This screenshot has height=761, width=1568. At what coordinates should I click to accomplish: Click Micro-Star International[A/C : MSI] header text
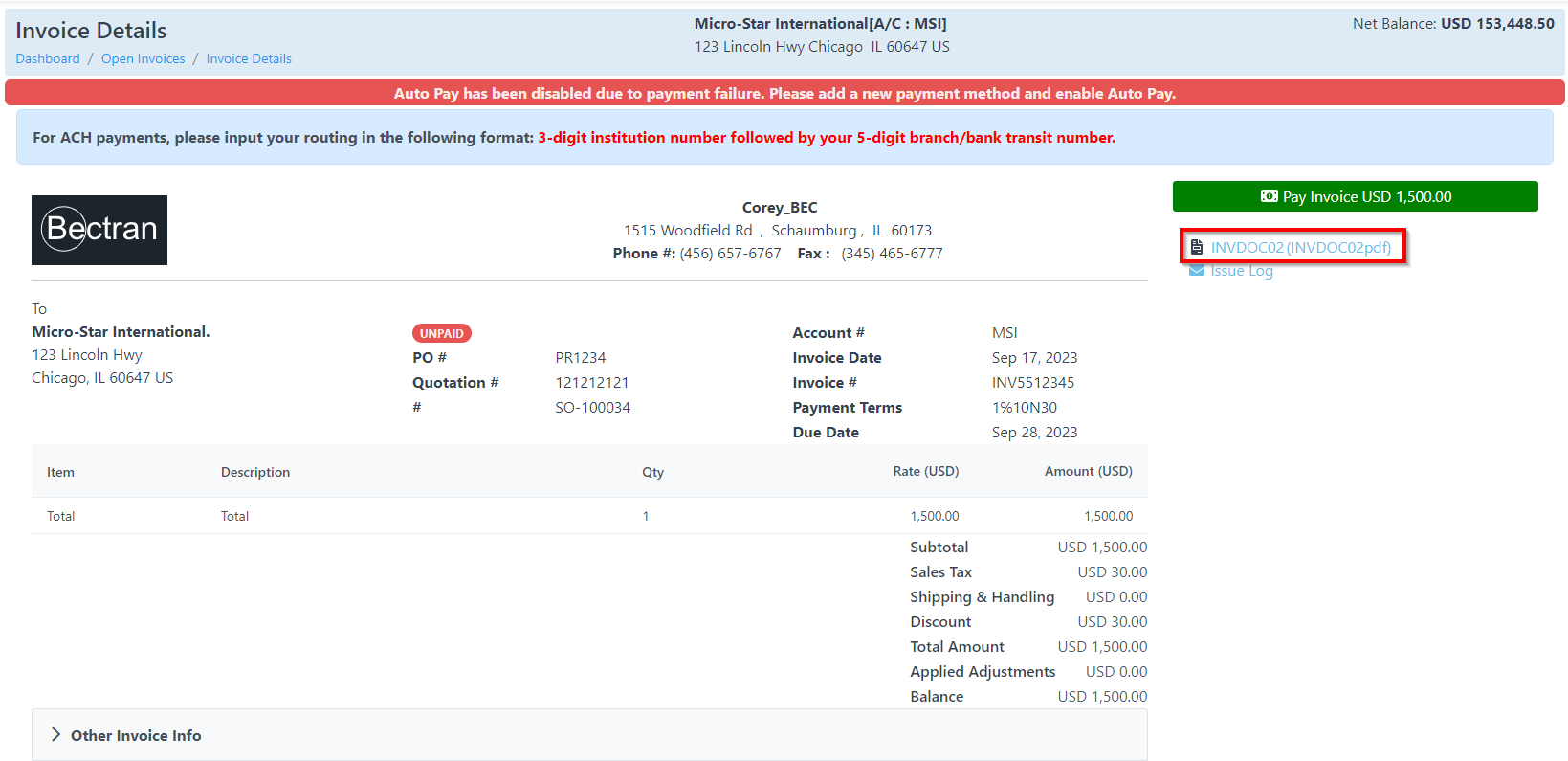click(821, 23)
